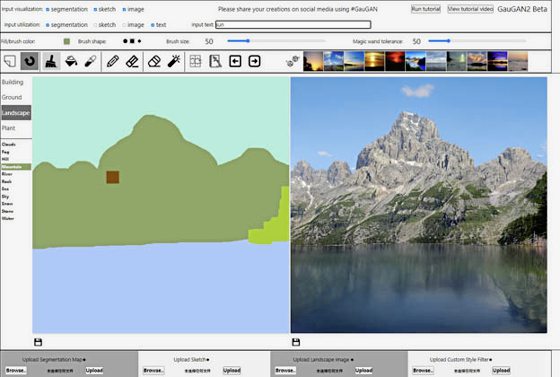Toggle image in input visualization
Image resolution: width=560 pixels, height=377 pixels.
(x=124, y=10)
